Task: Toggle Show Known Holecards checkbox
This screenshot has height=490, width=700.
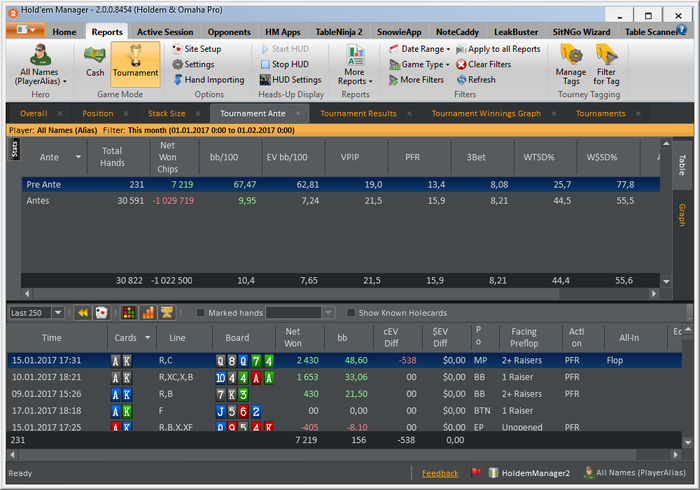Action: 351,313
